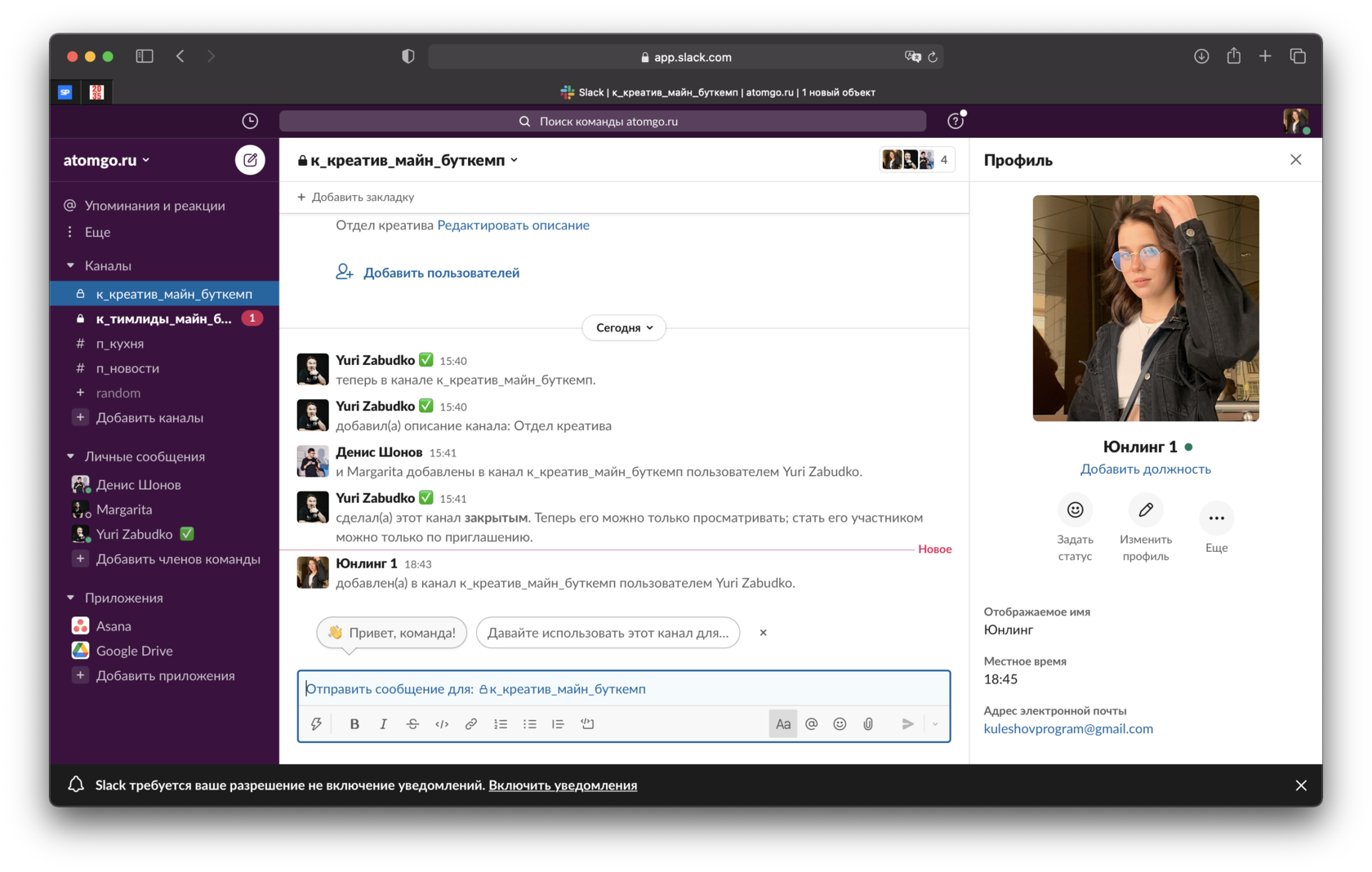Viewport: 1372px width, 872px height.
Task: Toggle strikethrough formatting
Action: click(x=412, y=723)
